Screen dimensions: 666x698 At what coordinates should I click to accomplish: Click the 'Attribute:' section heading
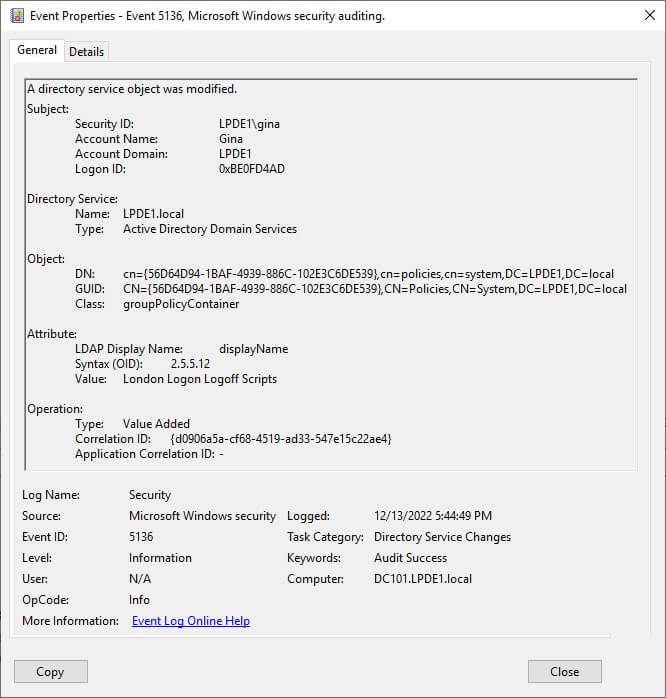[x=52, y=334]
